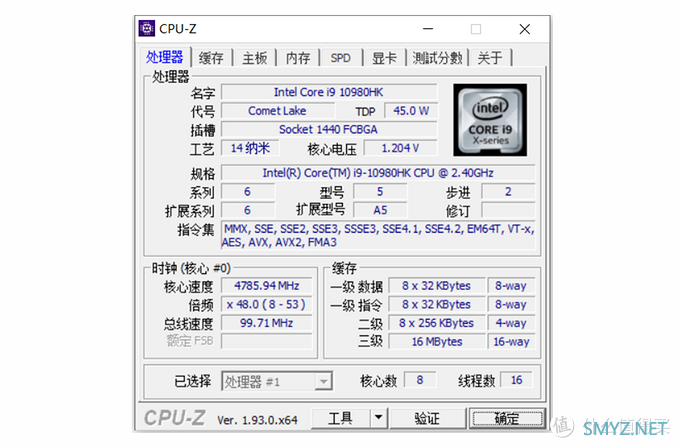Click the multiplier x 48.0 (8 - 53) value
This screenshot has width=680, height=448.
[x=267, y=304]
